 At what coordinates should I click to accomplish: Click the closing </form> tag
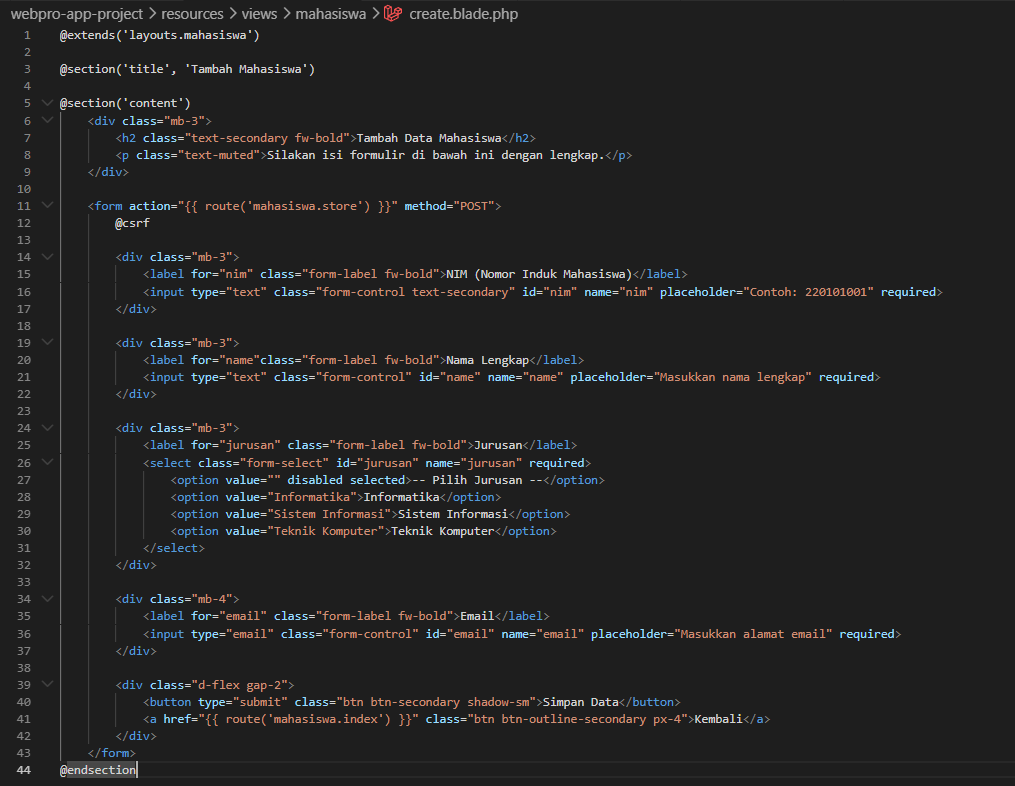(x=112, y=753)
